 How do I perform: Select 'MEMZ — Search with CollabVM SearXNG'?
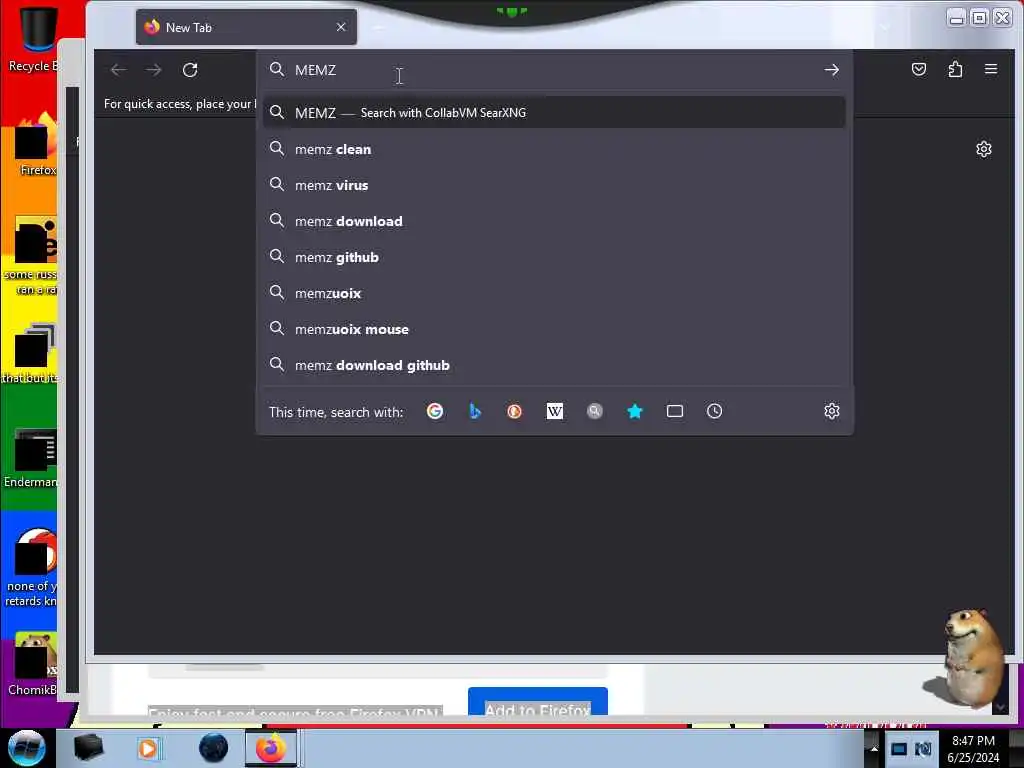[x=554, y=113]
